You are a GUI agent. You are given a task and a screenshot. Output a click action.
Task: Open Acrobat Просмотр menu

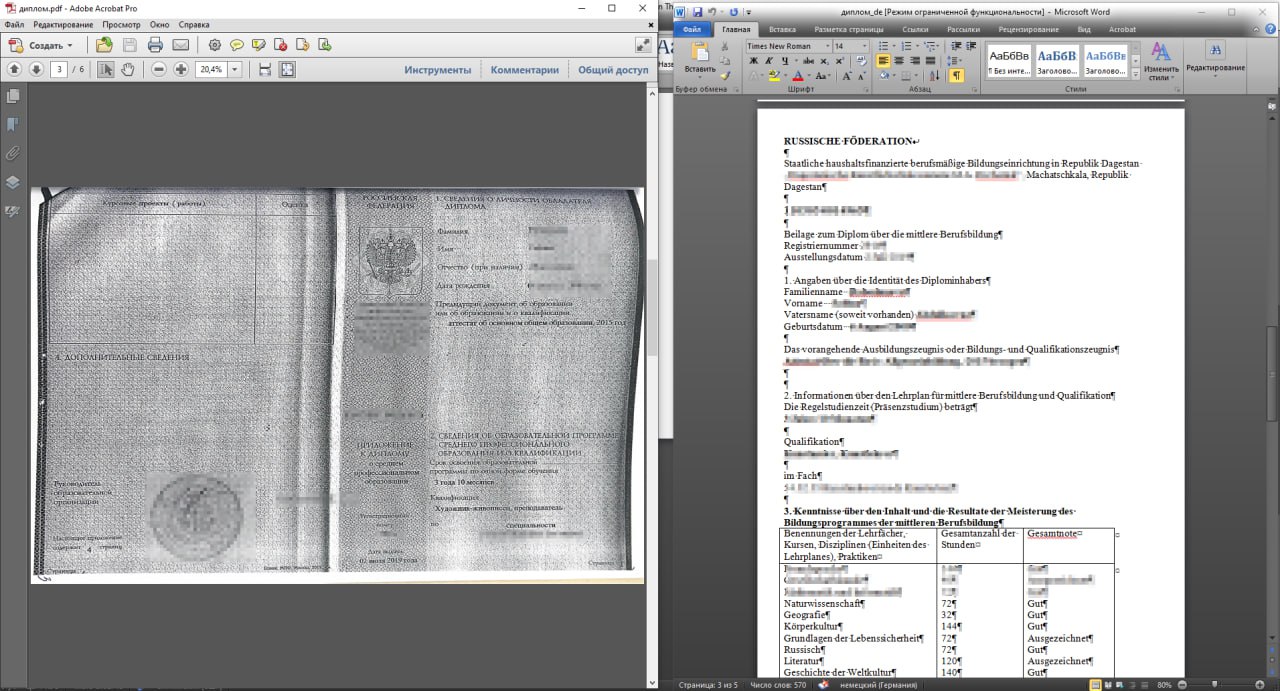tap(121, 24)
